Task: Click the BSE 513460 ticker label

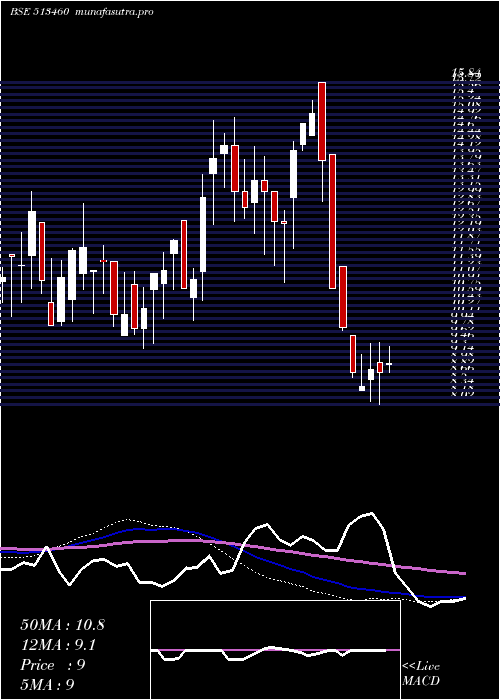Action: (x=39, y=12)
